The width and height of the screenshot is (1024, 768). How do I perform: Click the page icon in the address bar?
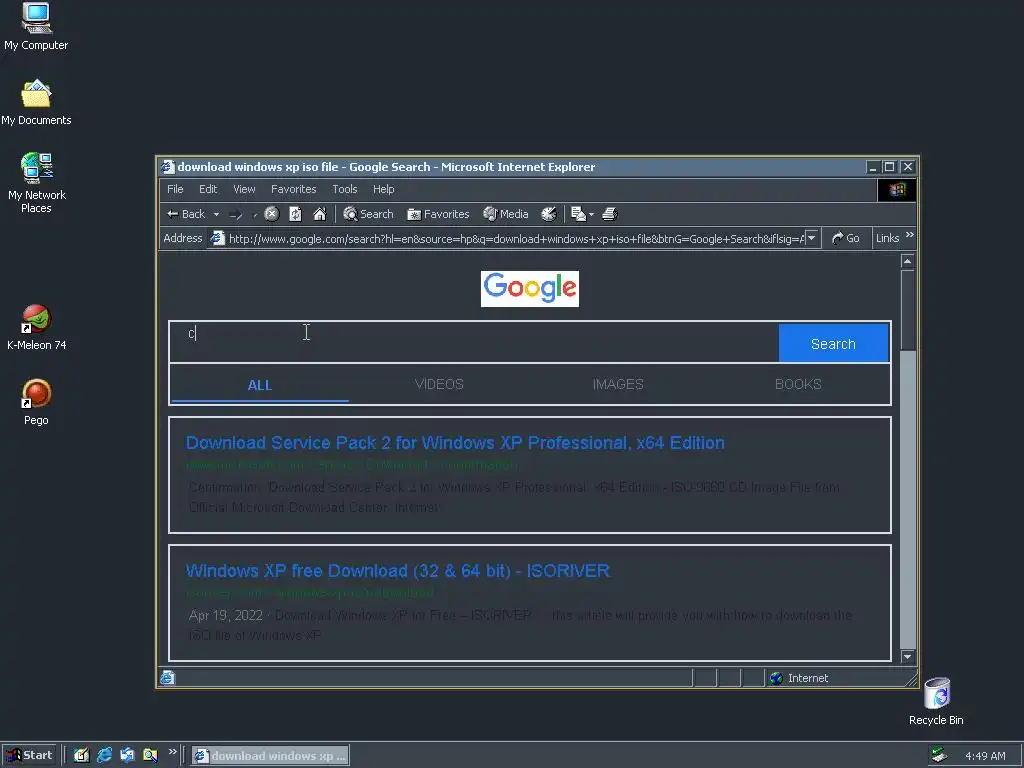[217, 239]
